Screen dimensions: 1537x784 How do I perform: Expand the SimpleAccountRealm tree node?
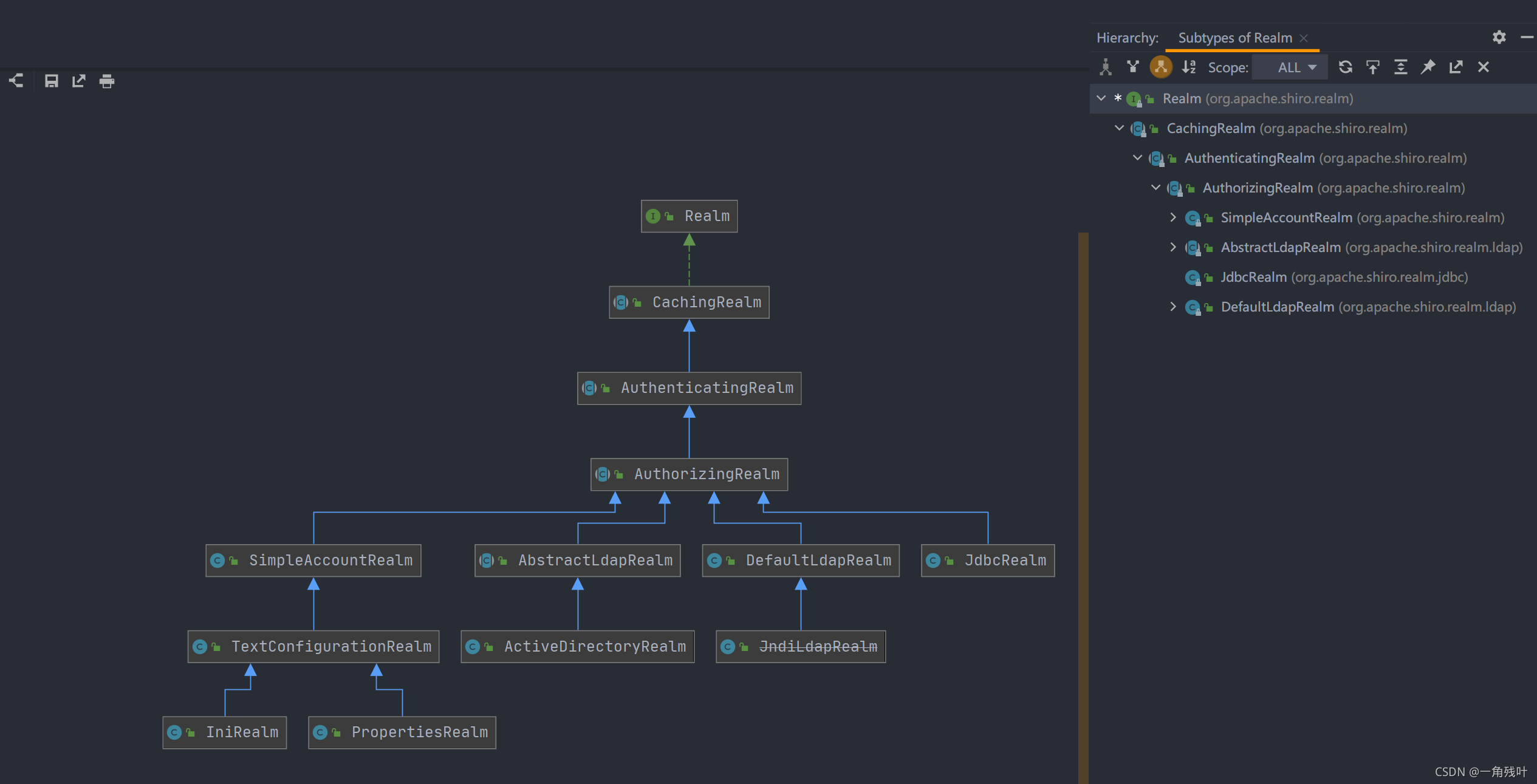pyautogui.click(x=1173, y=217)
